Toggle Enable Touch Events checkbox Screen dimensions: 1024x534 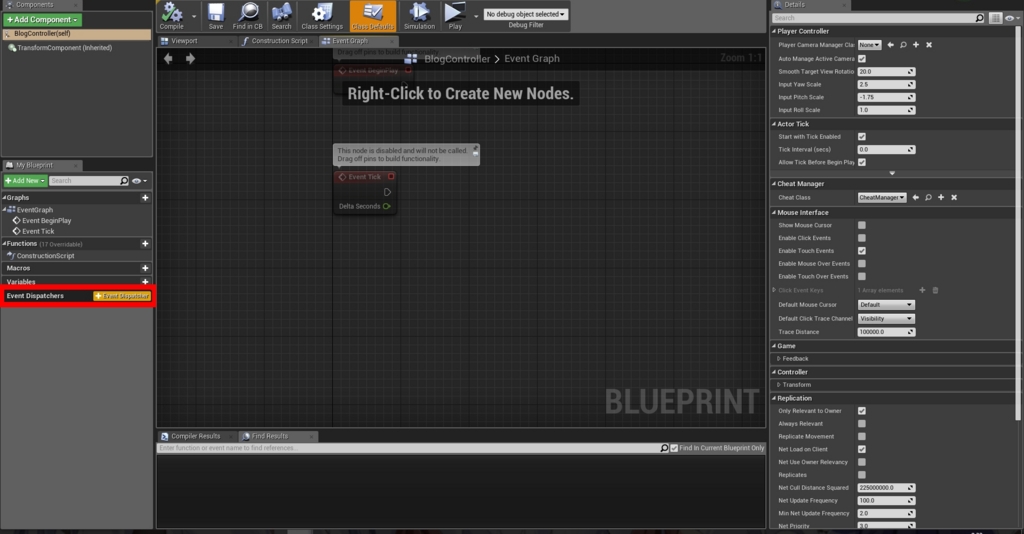(x=861, y=251)
